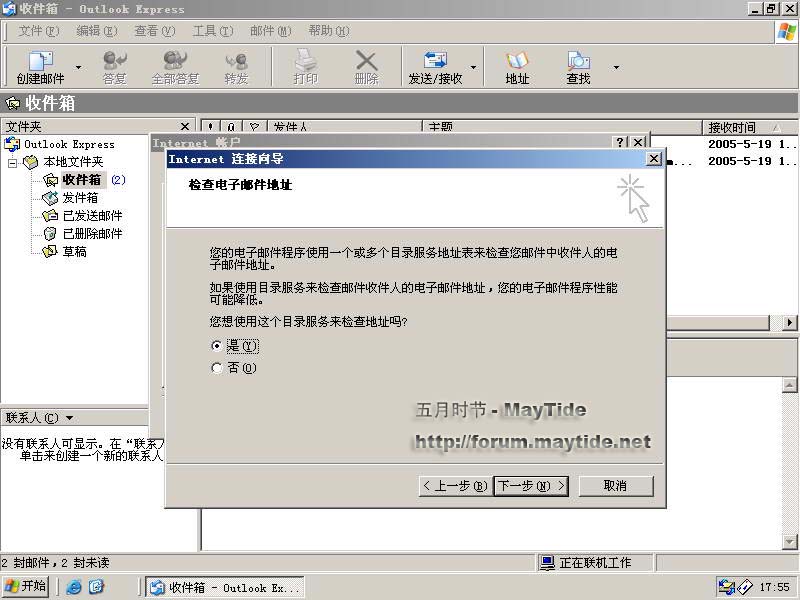Open the 帮助(H) menu
The width and height of the screenshot is (800, 600).
329,31
